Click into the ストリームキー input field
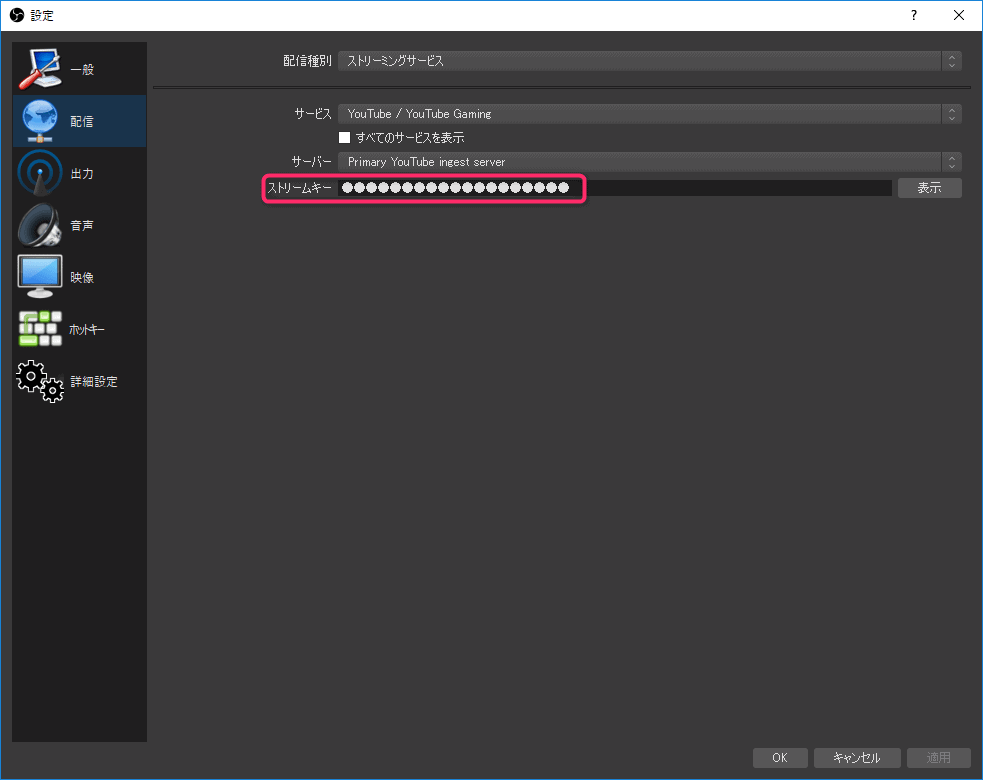Viewport: 983px width, 780px height. click(614, 188)
